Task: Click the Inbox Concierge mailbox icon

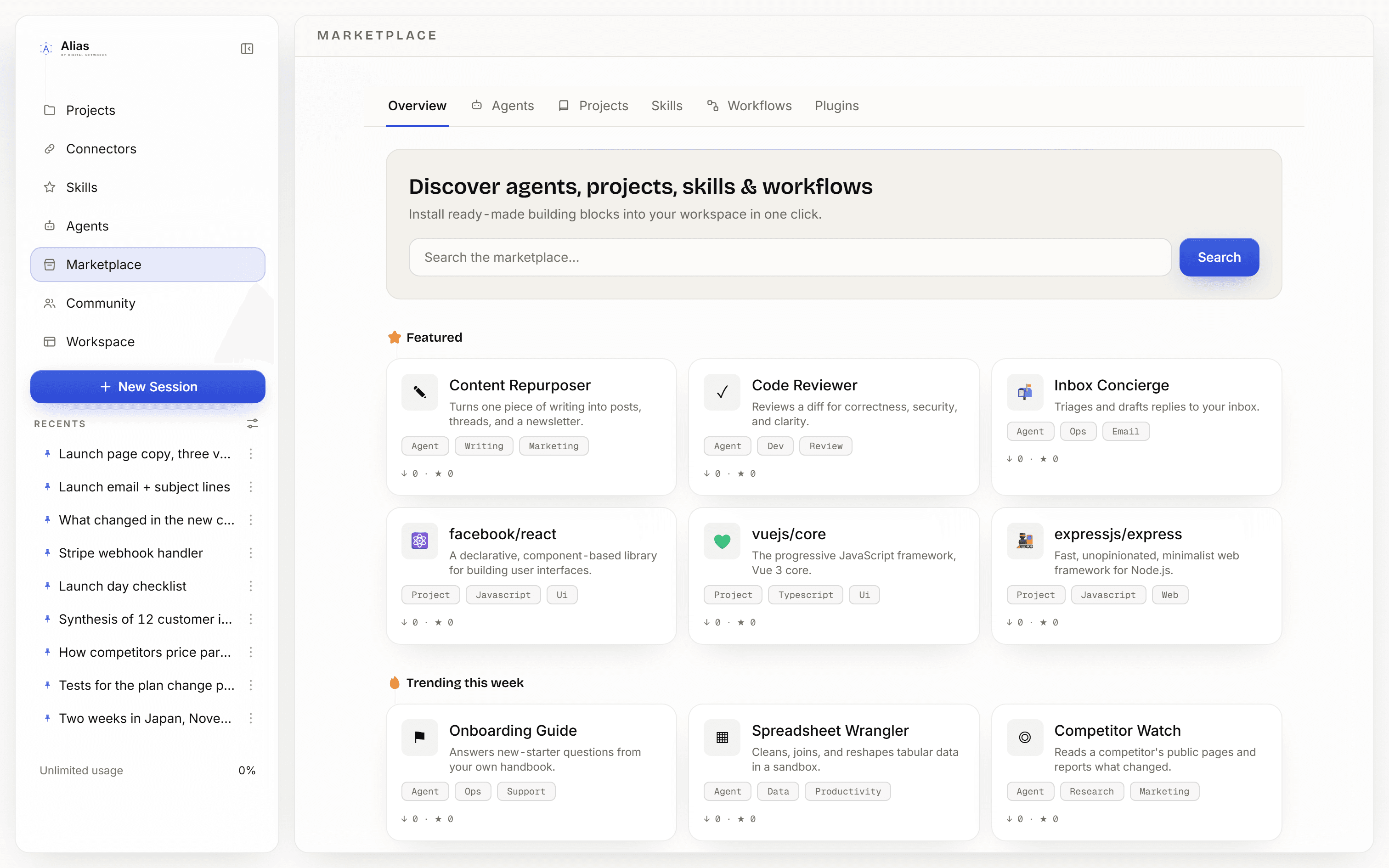Action: [x=1025, y=392]
